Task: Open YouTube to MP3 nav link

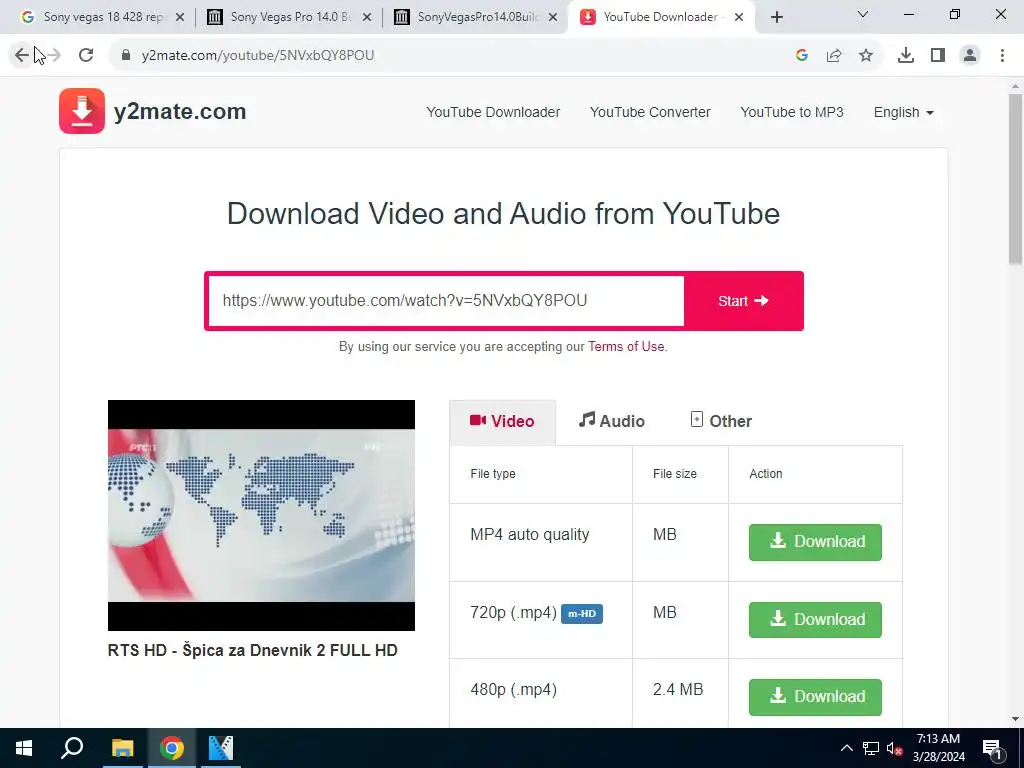Action: pos(792,112)
